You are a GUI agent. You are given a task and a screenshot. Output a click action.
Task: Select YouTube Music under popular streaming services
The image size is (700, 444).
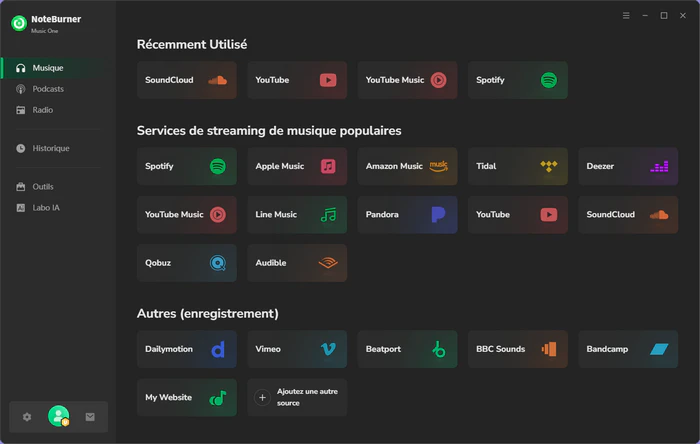pos(187,215)
